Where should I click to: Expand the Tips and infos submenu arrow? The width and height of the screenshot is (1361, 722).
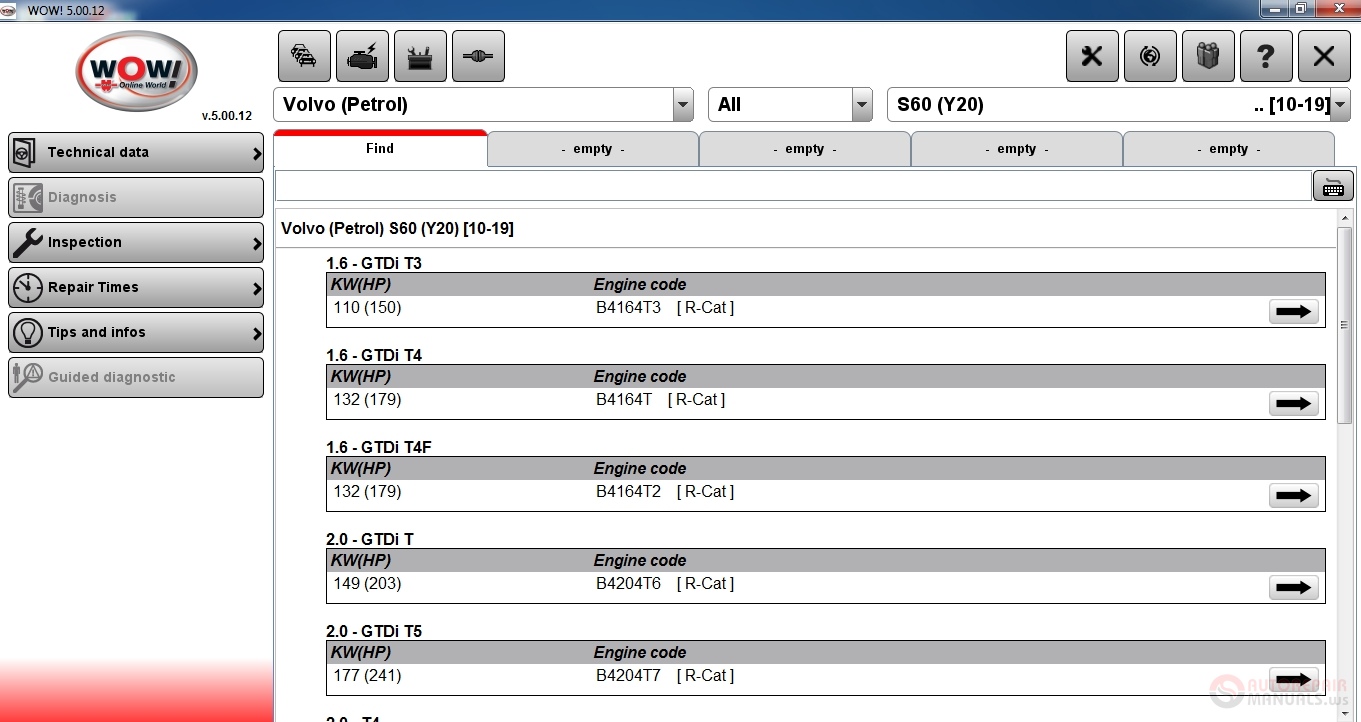[x=257, y=333]
